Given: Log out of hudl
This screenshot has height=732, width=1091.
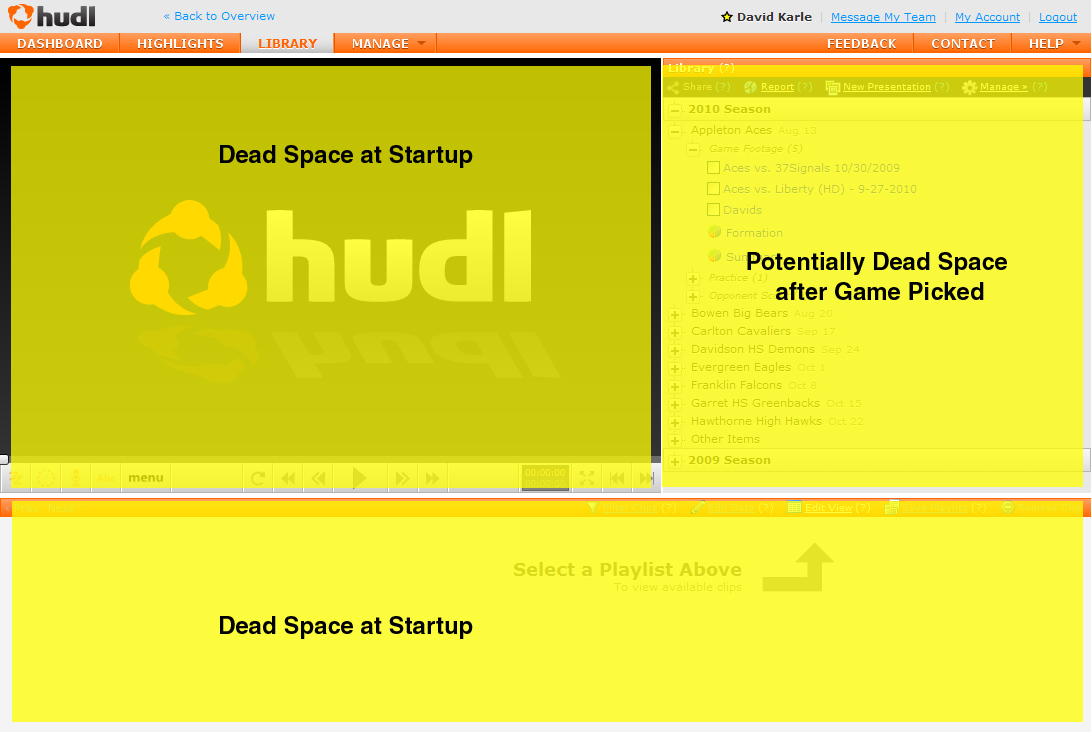Looking at the screenshot, I should click(1058, 17).
